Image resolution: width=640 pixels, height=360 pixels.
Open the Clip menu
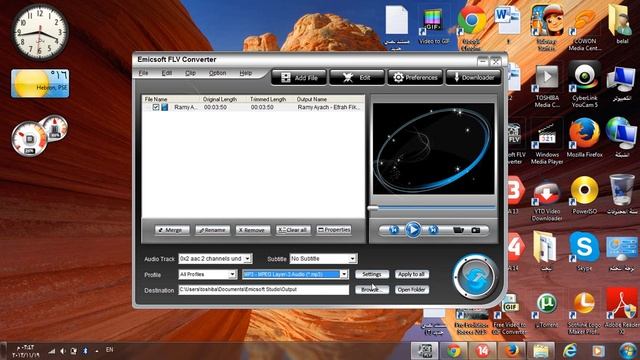click(x=190, y=73)
